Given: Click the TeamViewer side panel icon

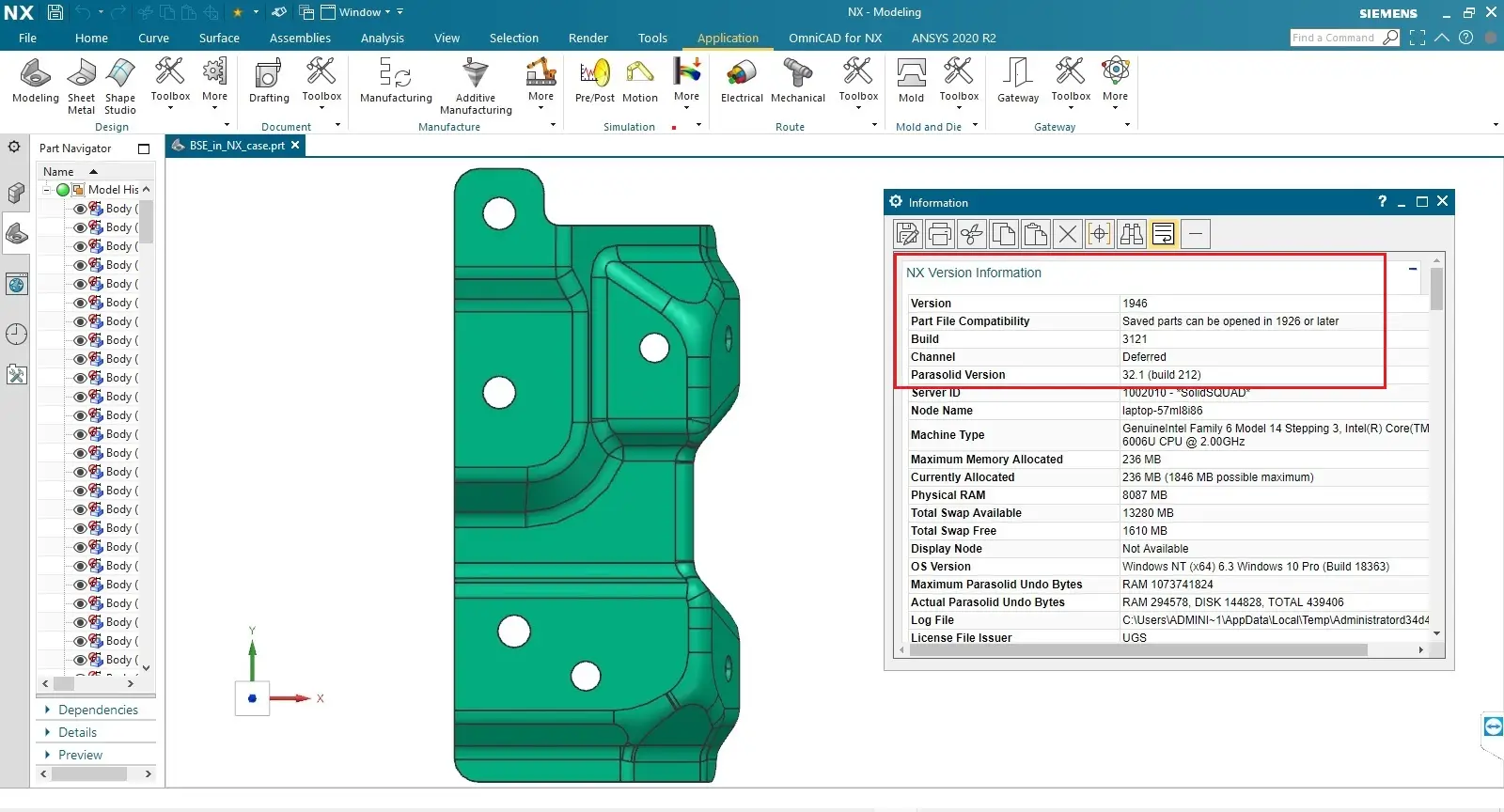Looking at the screenshot, I should [1493, 726].
